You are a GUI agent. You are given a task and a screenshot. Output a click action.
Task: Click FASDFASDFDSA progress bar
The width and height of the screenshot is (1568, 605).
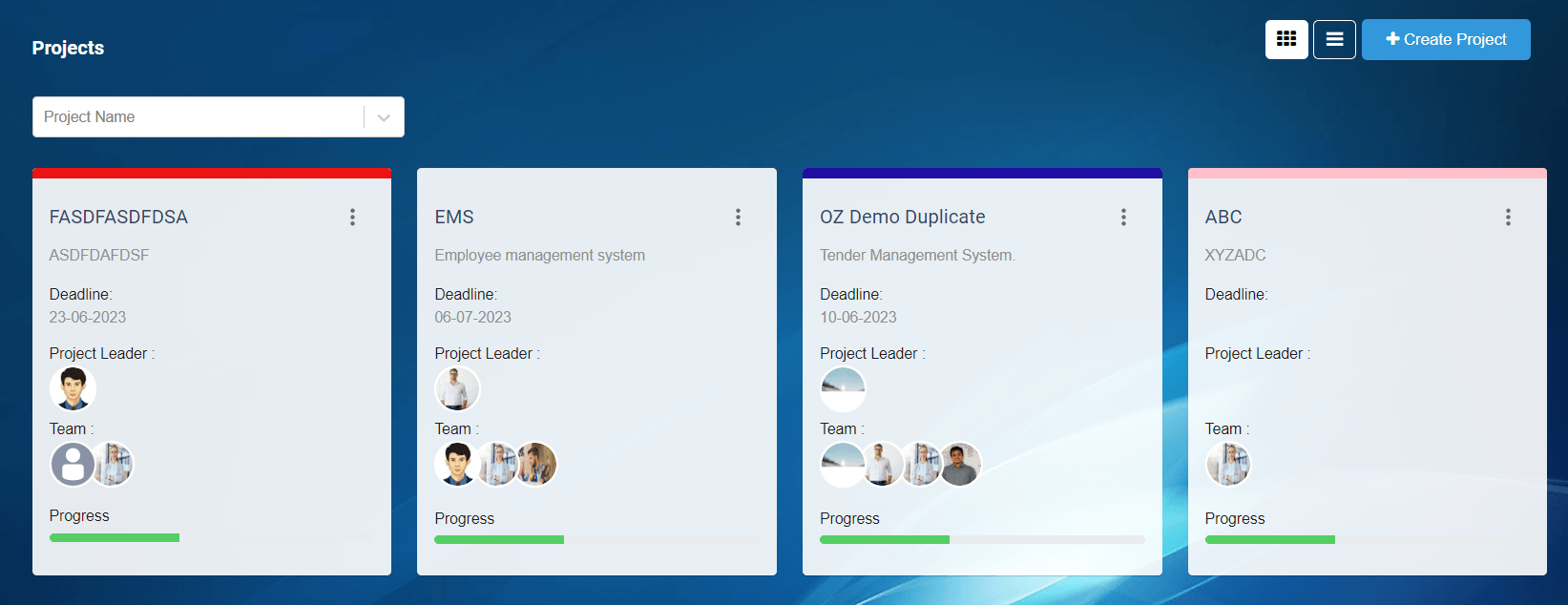click(x=212, y=538)
